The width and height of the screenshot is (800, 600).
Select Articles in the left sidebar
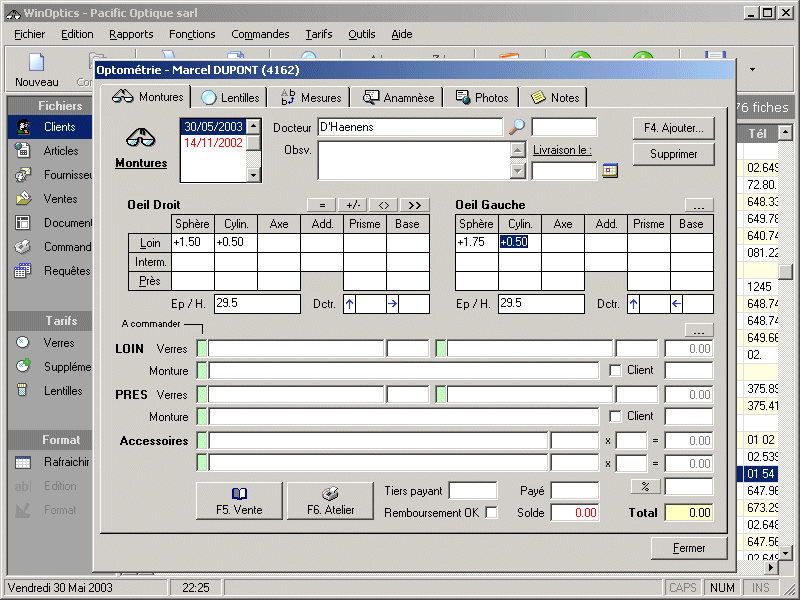pyautogui.click(x=60, y=151)
